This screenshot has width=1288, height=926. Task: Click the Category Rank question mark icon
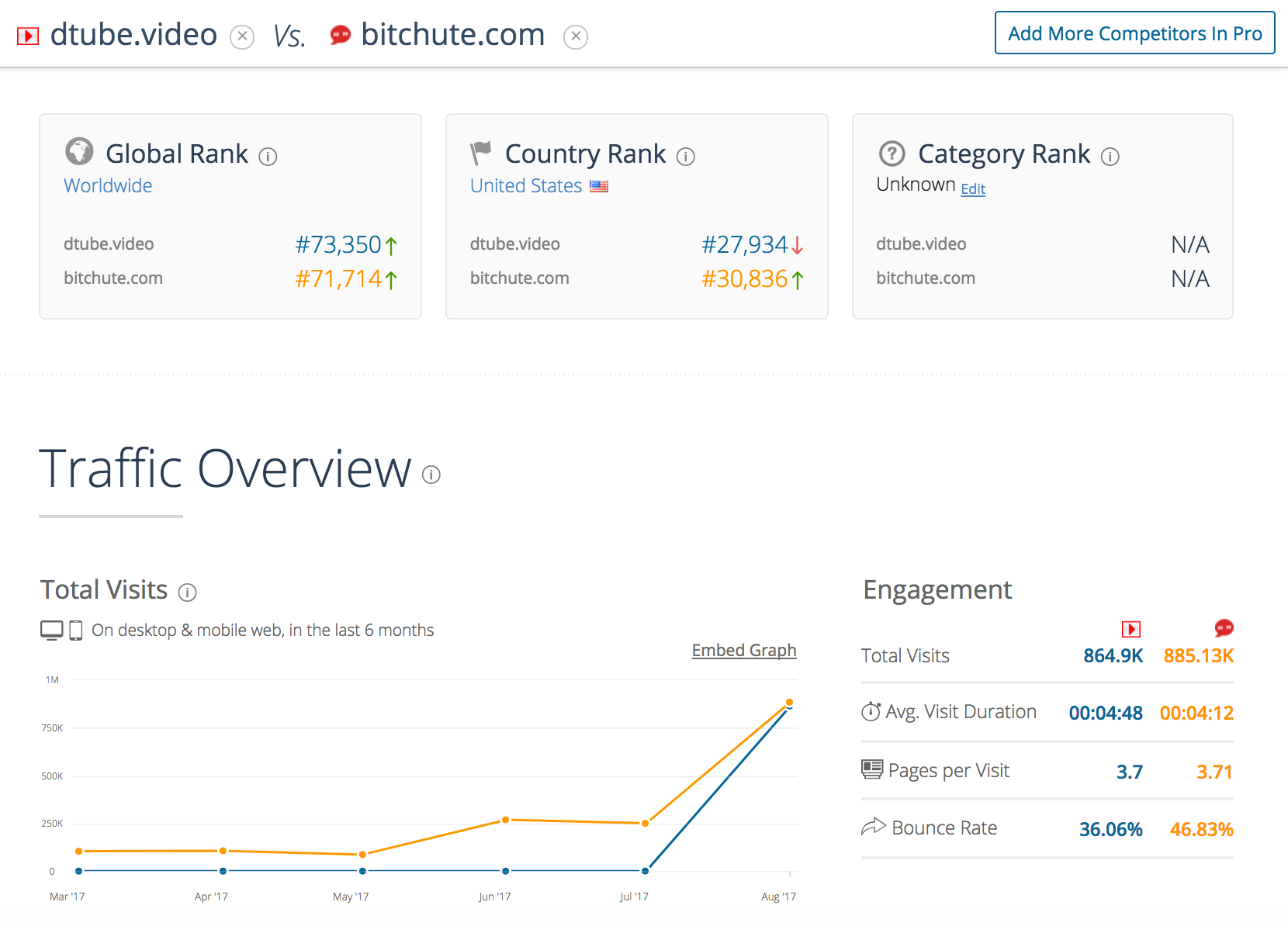tap(892, 153)
